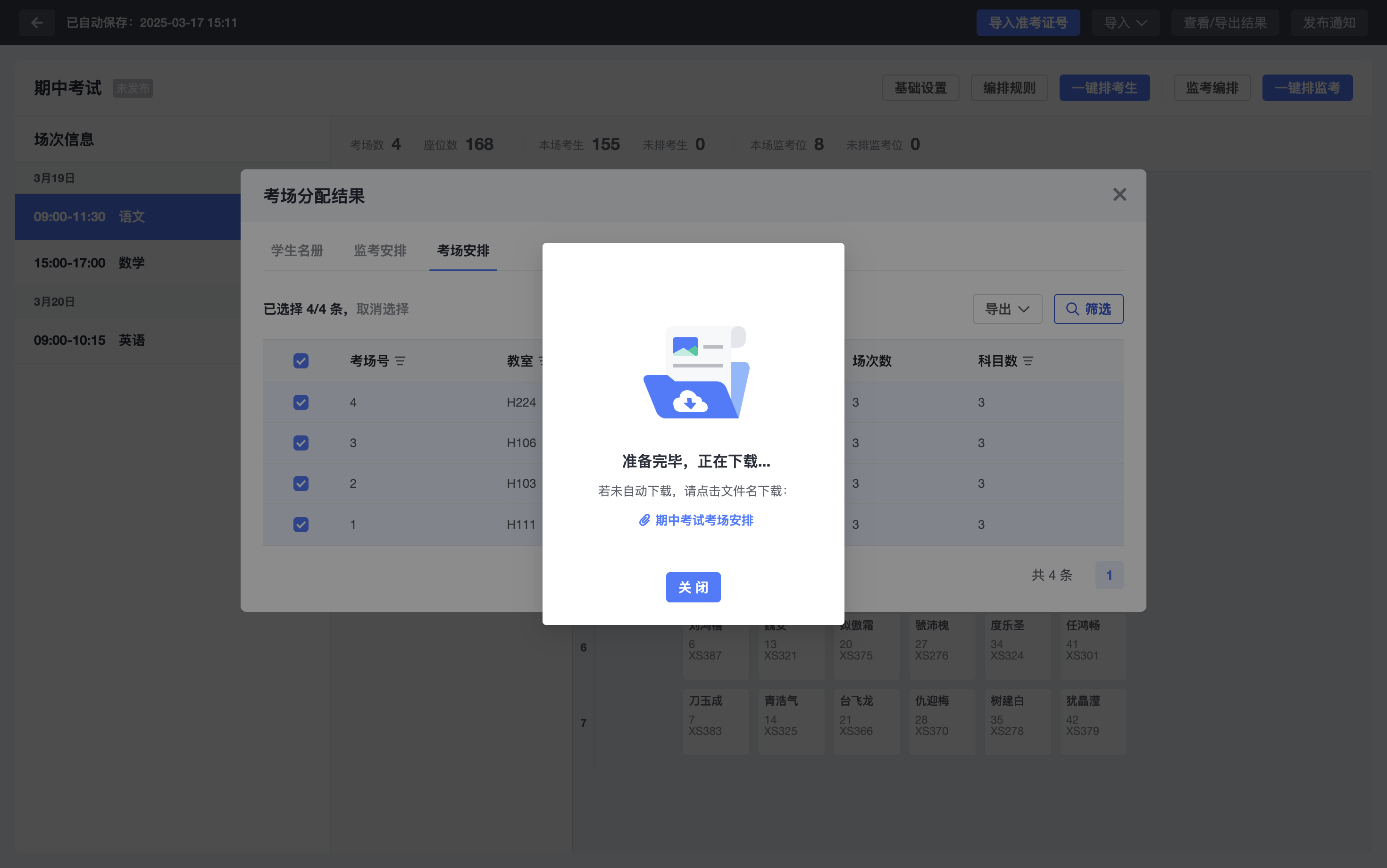Click 查看/导出结果 button
Viewport: 1387px width, 868px height.
[1225, 22]
